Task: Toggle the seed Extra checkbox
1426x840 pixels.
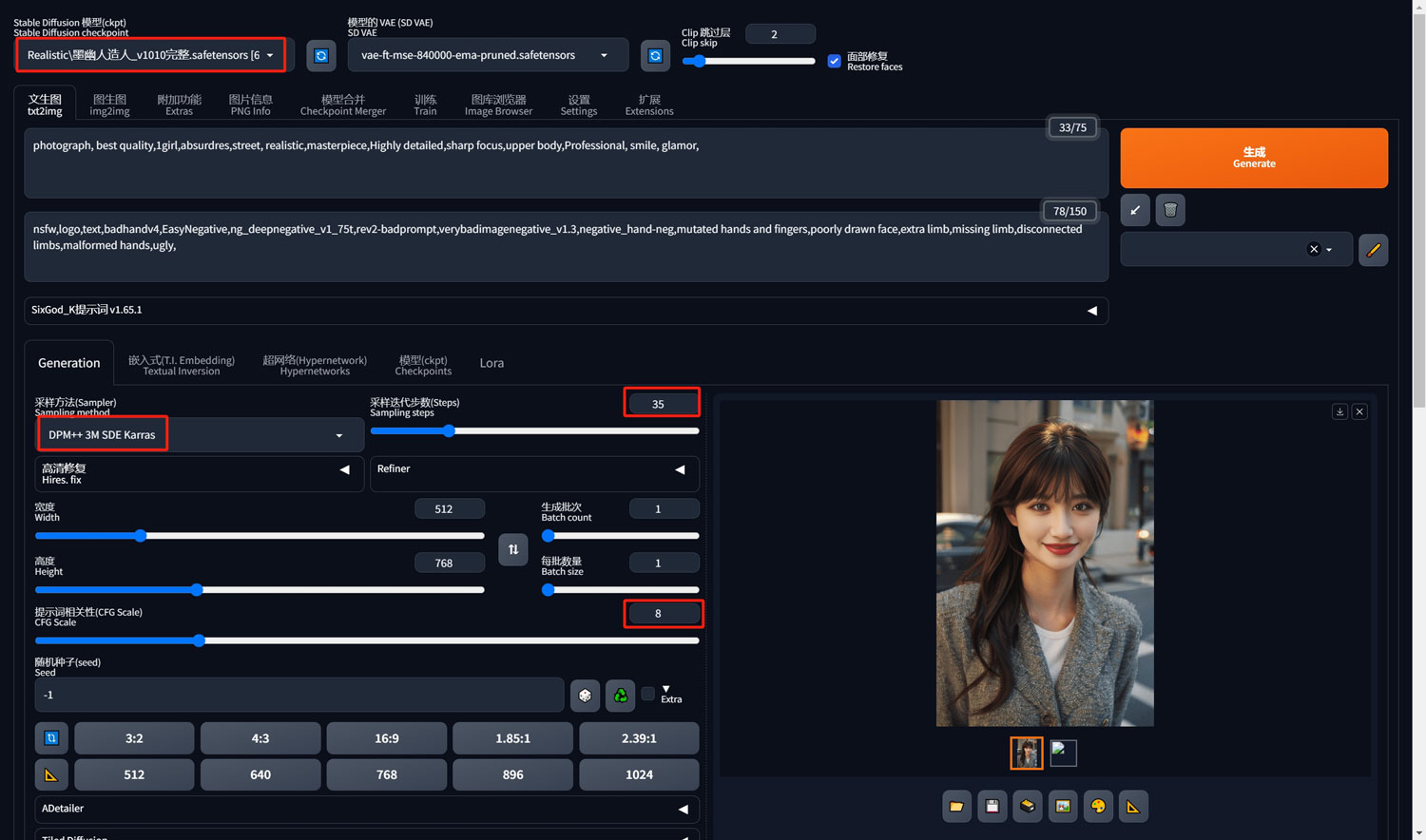Action: pos(648,694)
